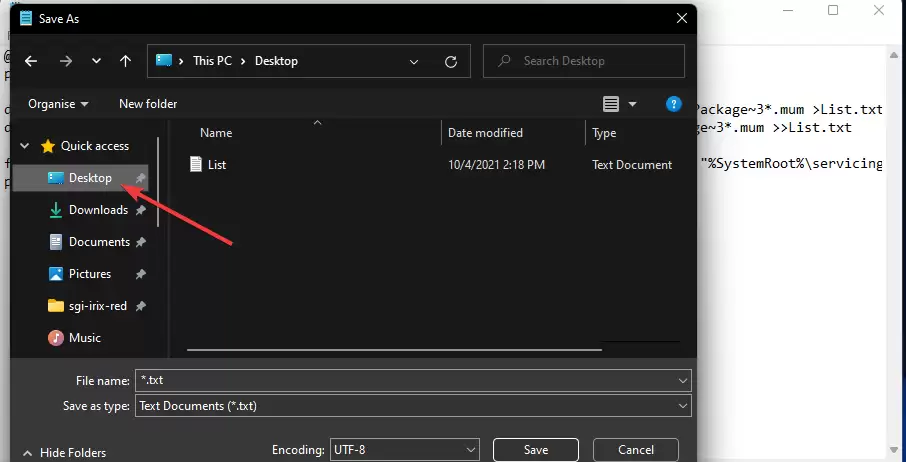Select 'Desktop' in address breadcrumb
Screen dimensions: 906x462
coord(276,61)
